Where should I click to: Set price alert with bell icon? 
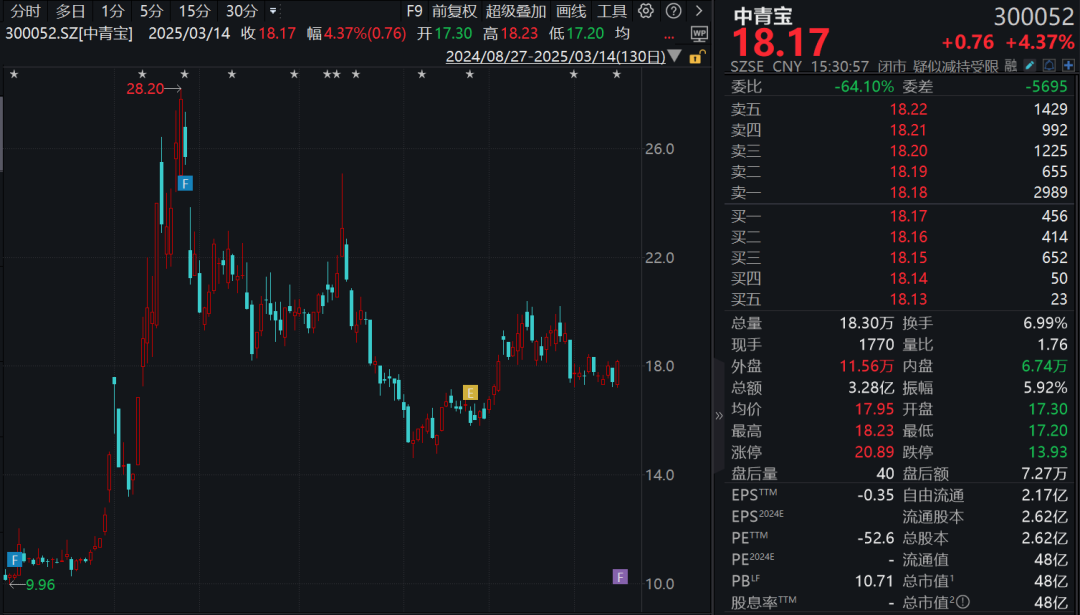tap(1049, 66)
